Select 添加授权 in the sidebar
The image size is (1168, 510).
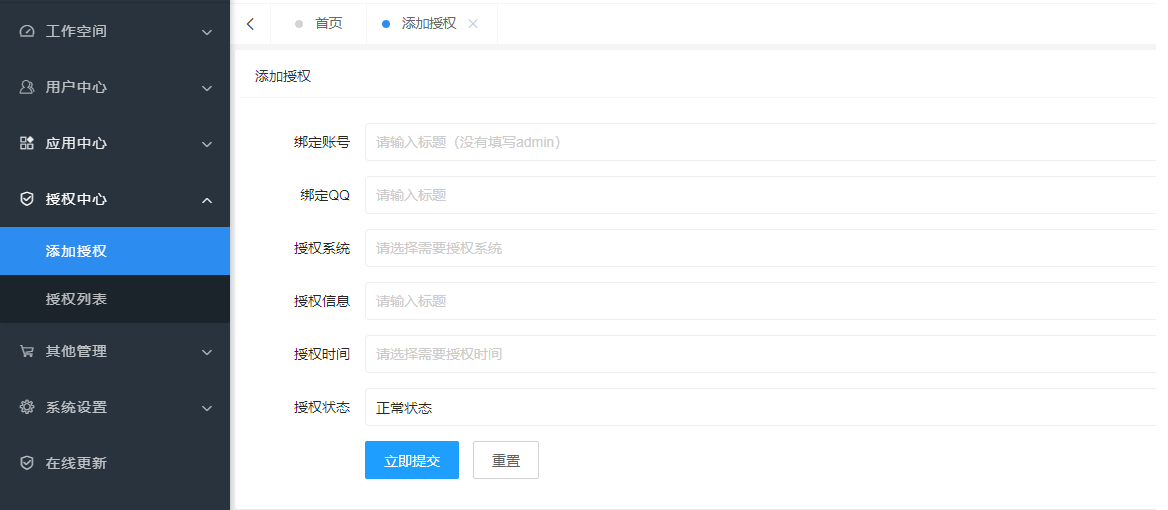coord(77,251)
